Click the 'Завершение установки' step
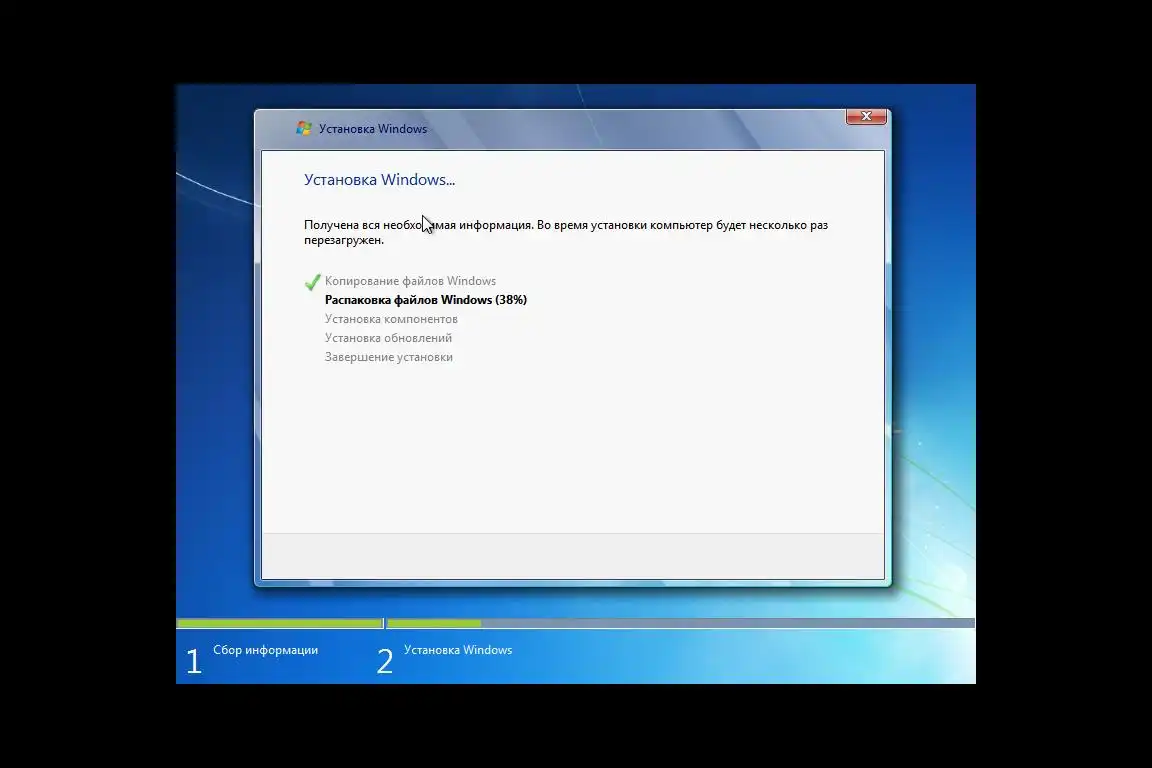Image resolution: width=1152 pixels, height=768 pixels. click(x=389, y=357)
